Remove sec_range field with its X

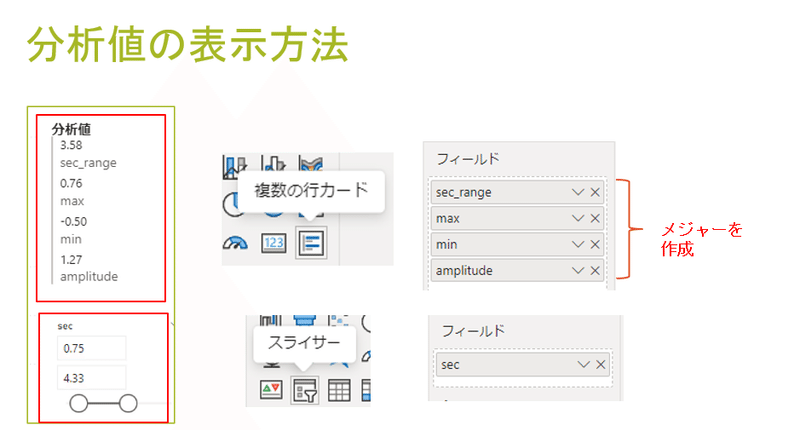point(595,192)
